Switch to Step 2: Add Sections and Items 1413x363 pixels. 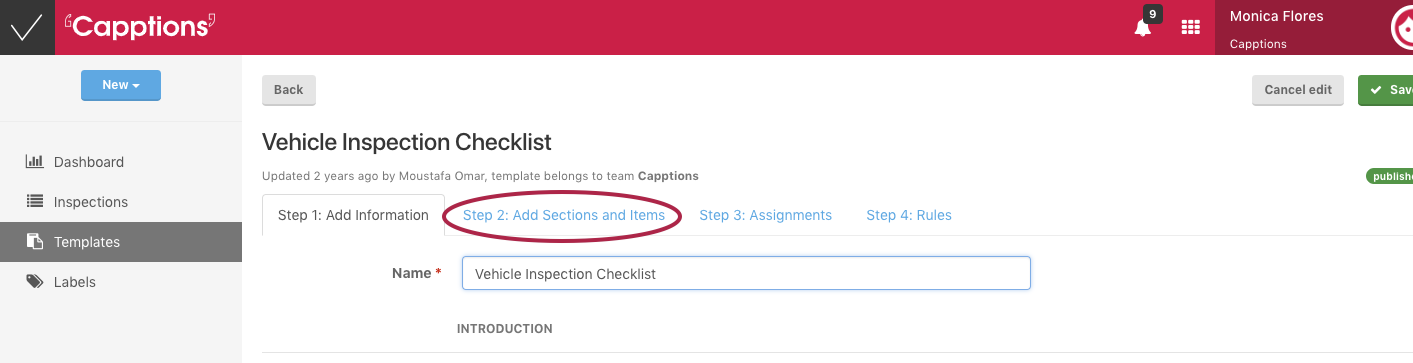coord(564,215)
